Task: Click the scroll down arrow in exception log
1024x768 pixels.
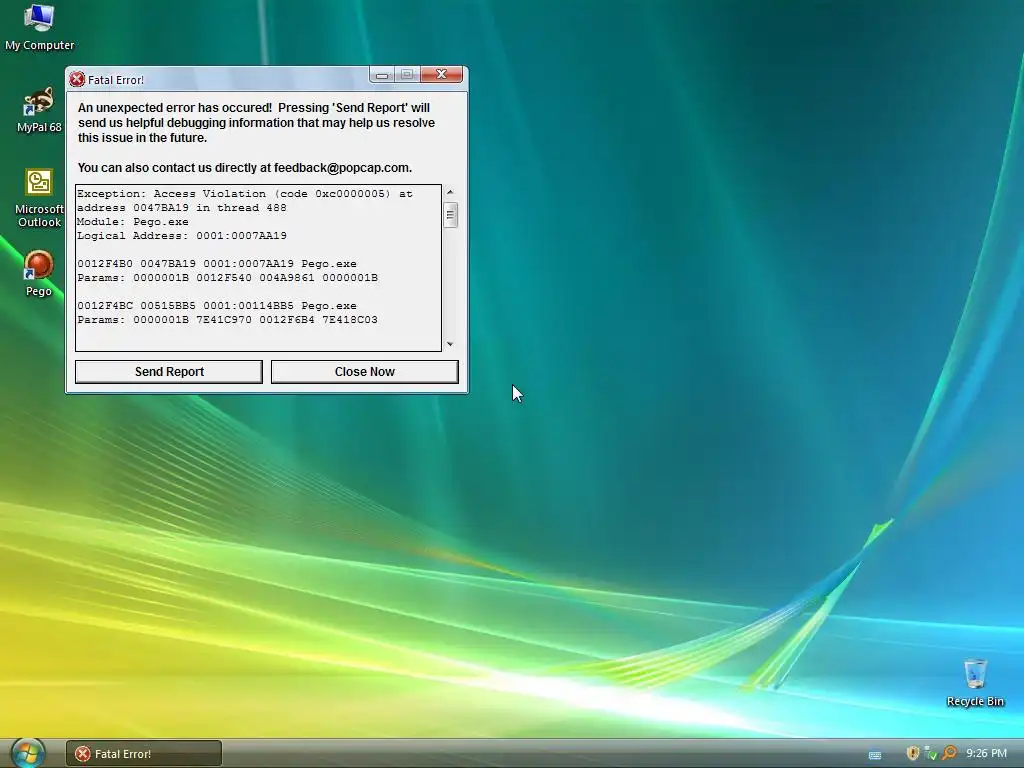Action: pos(450,344)
